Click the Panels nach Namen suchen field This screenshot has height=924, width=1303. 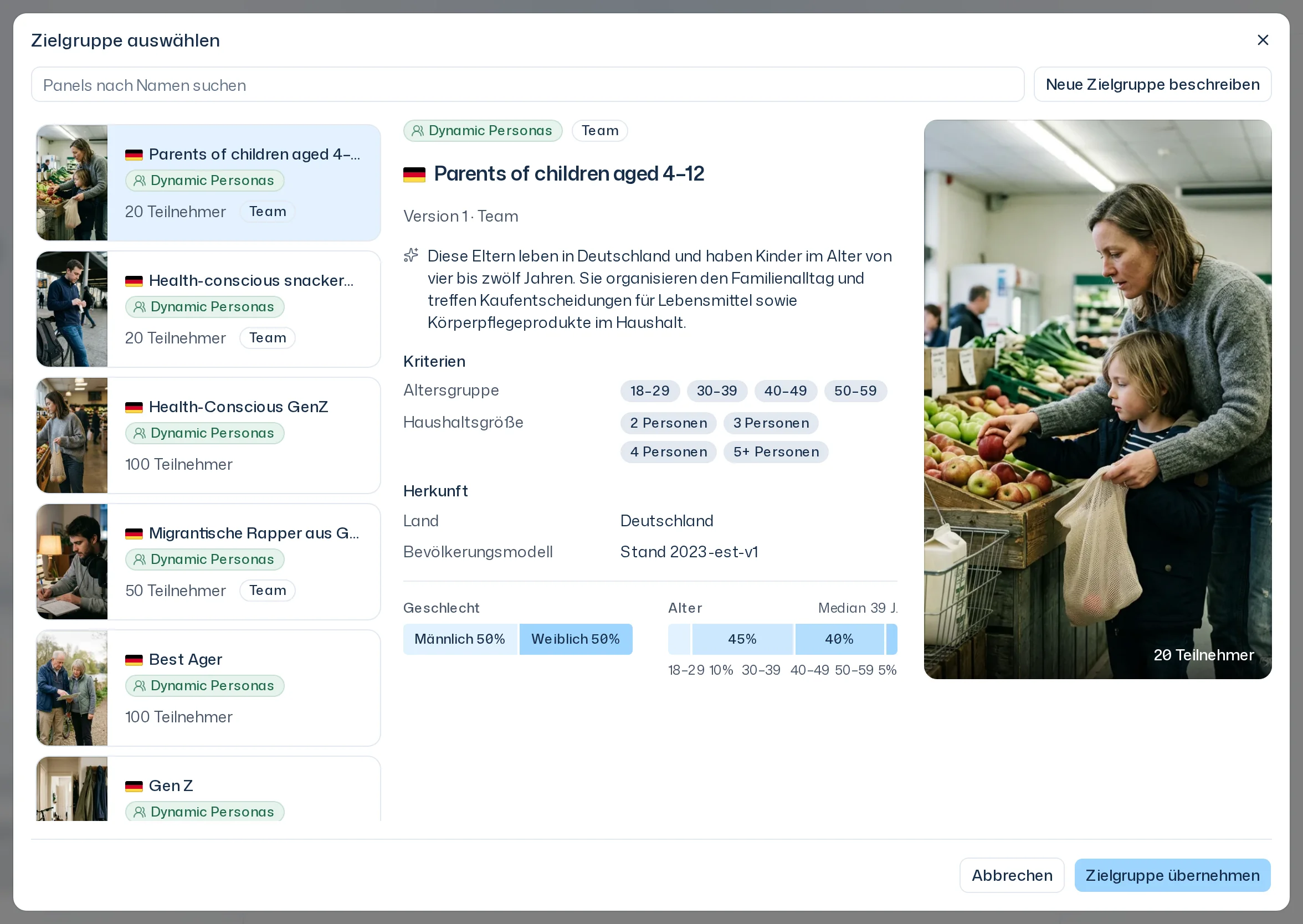527,85
